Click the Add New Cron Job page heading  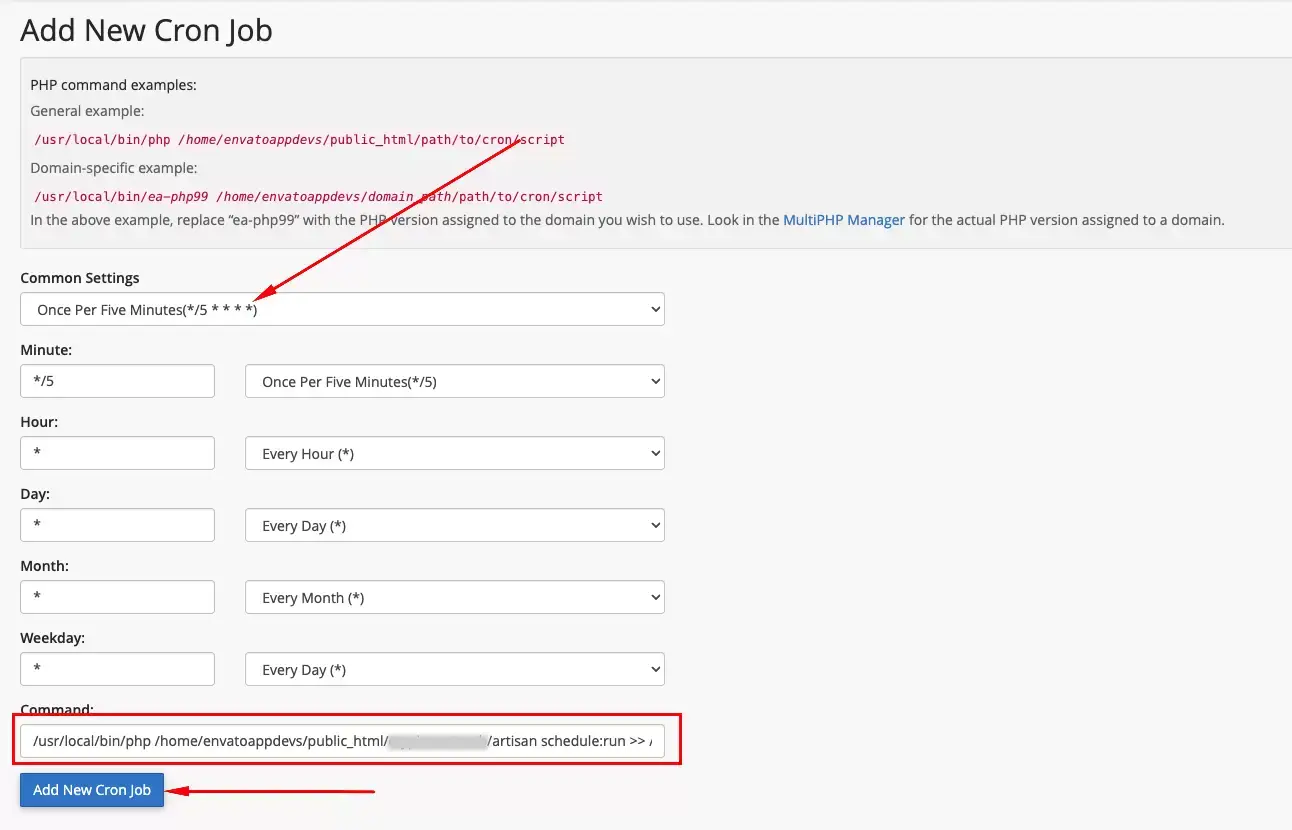(x=146, y=30)
